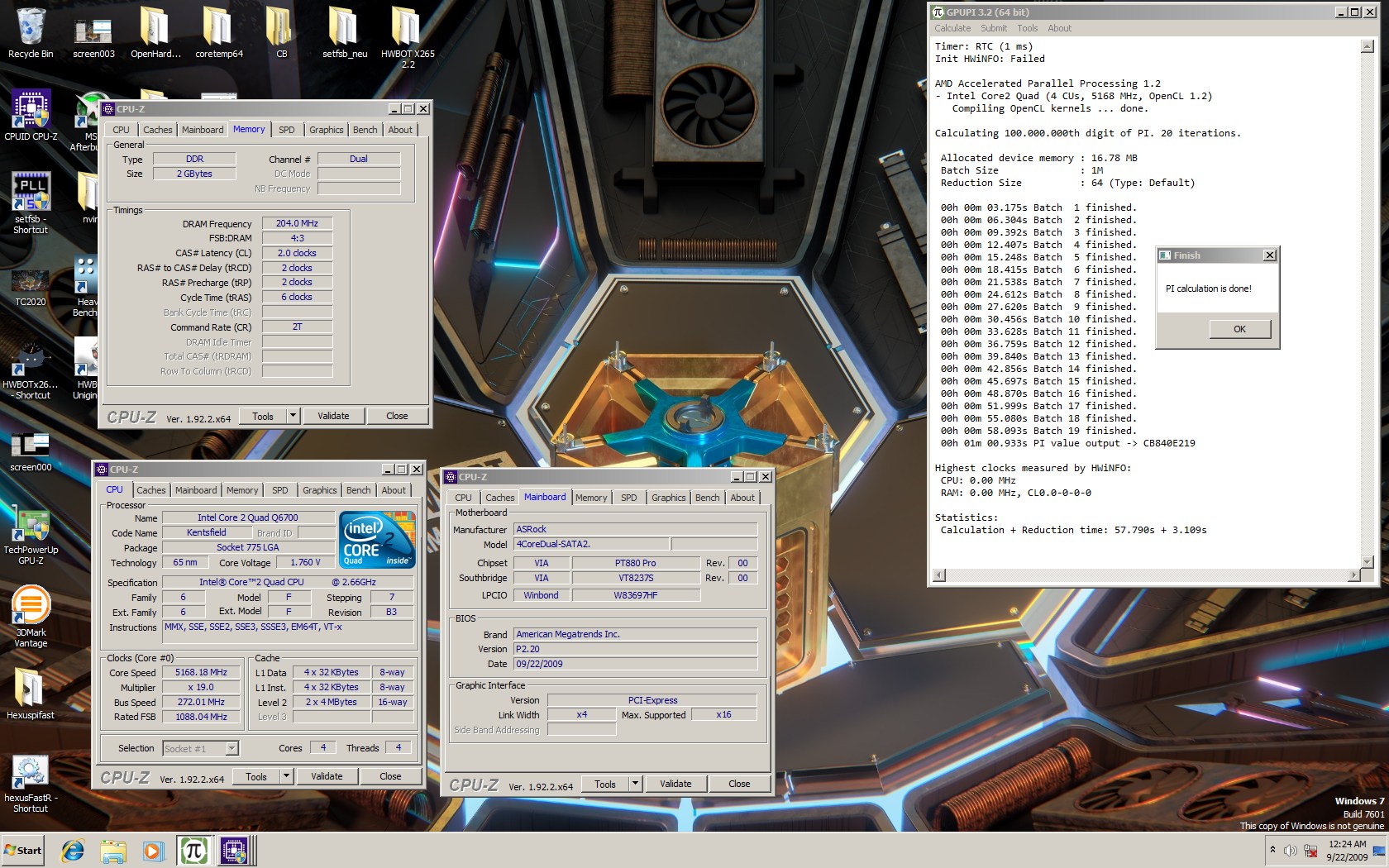
Task: Open the Calculate menu in GPUPI
Action: (x=952, y=28)
